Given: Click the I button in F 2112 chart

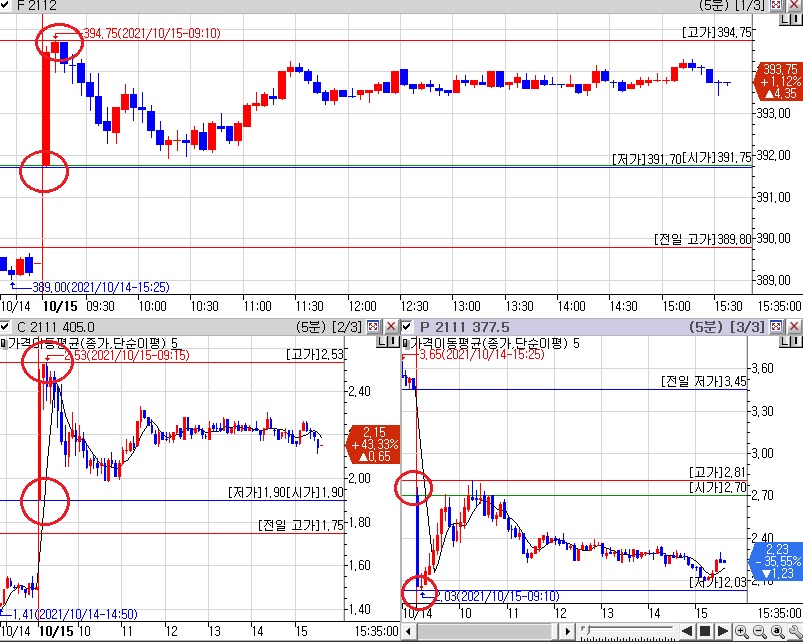Looking at the screenshot, I should click(796, 19).
